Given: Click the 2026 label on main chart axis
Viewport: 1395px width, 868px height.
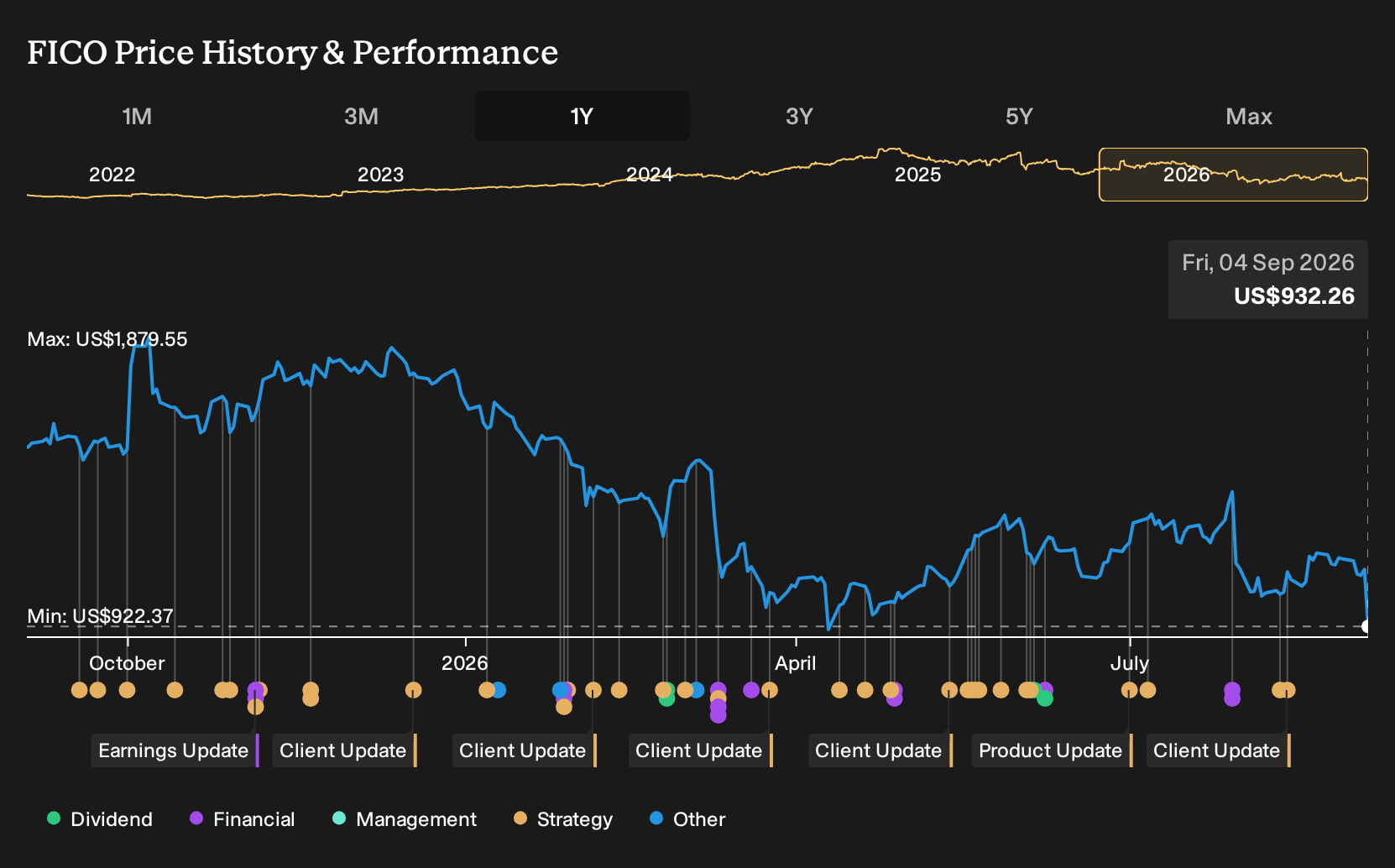Looking at the screenshot, I should [464, 663].
